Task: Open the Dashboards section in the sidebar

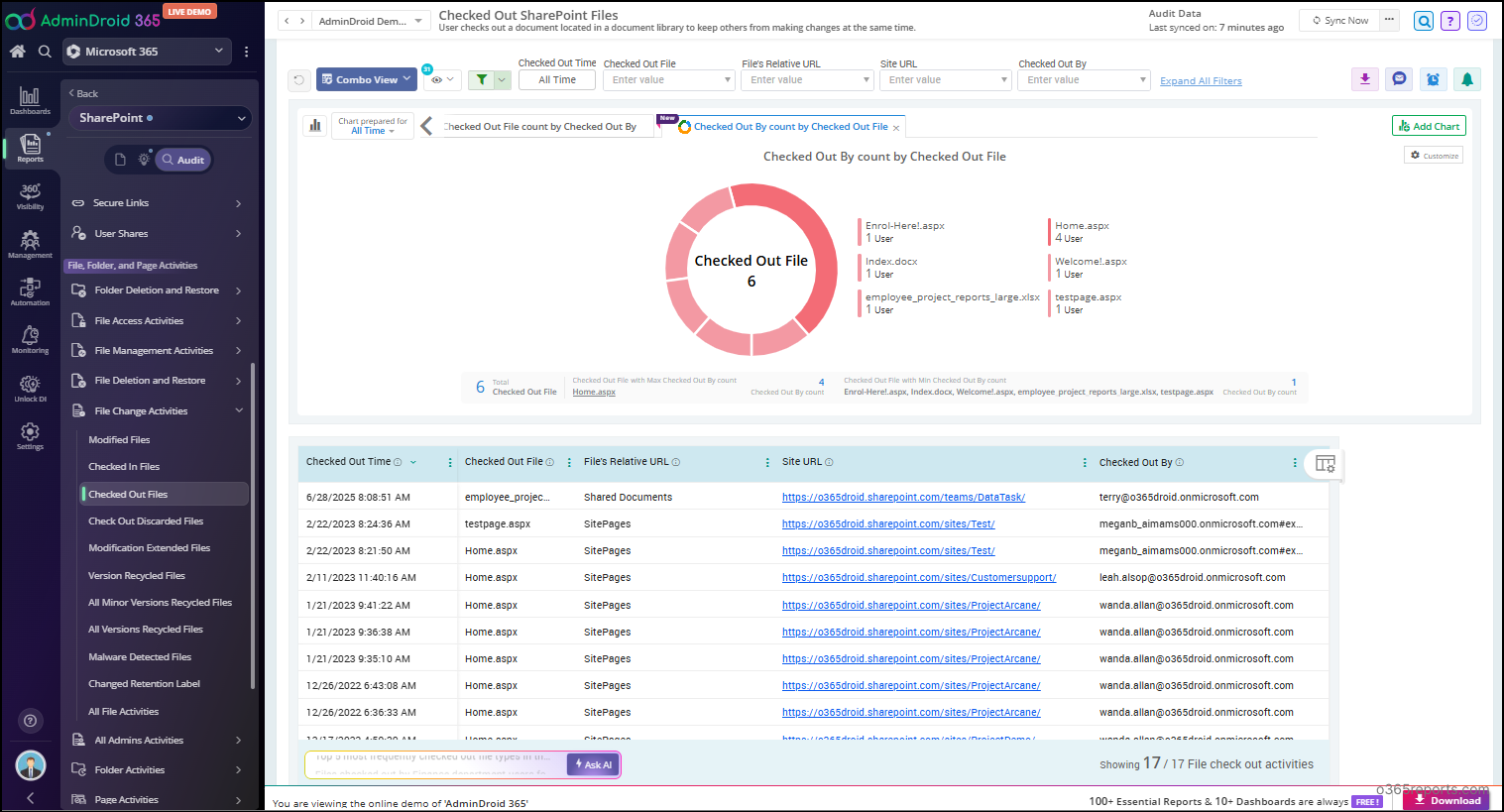Action: [x=30, y=100]
